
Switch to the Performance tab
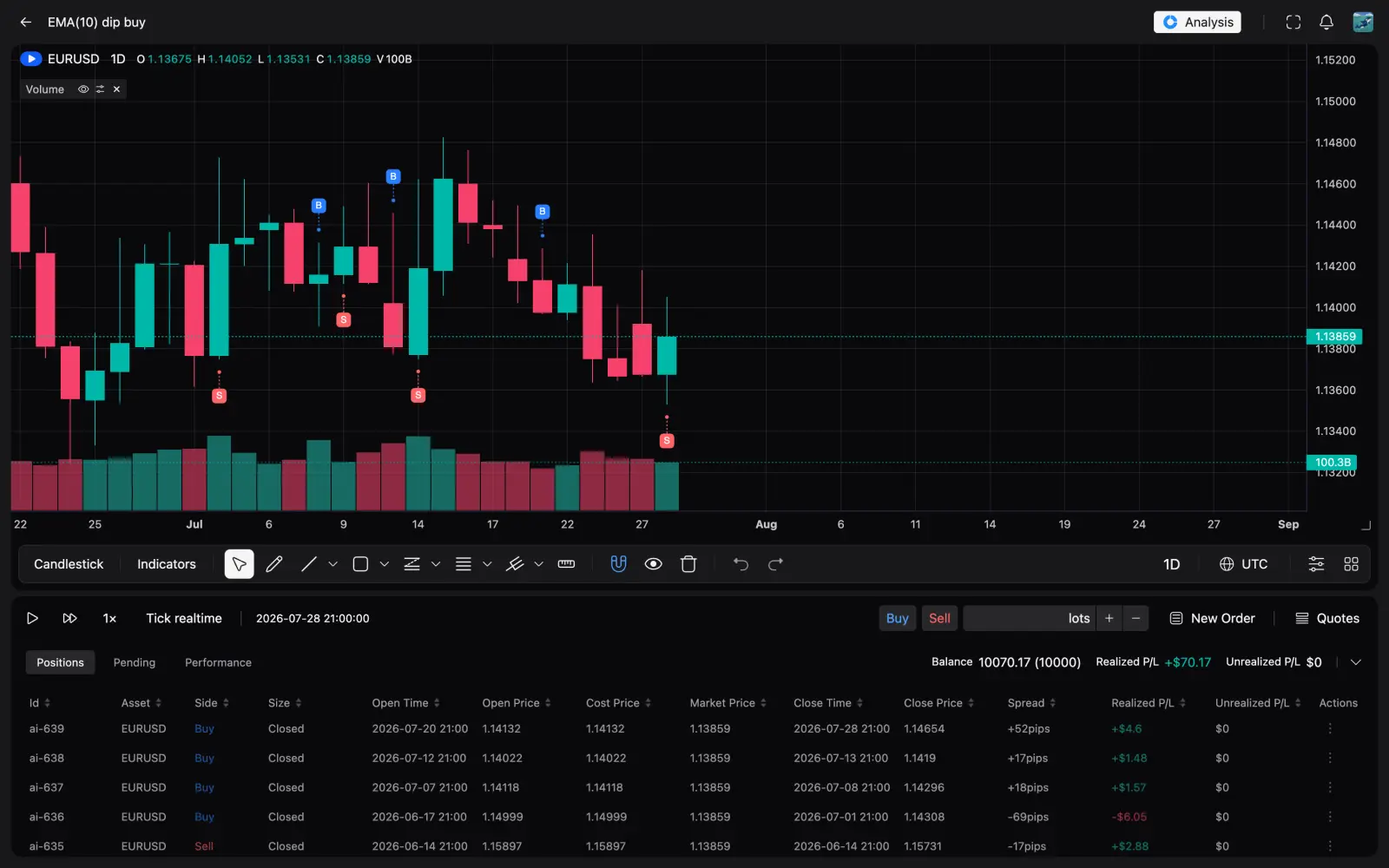[x=218, y=663]
